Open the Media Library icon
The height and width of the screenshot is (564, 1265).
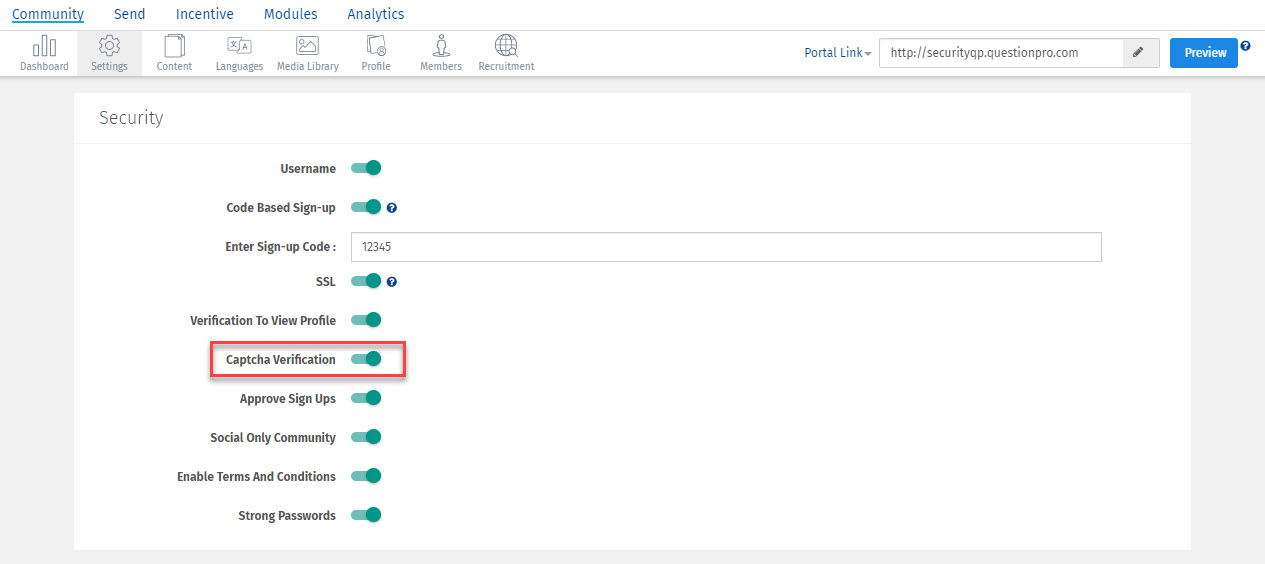(x=307, y=47)
